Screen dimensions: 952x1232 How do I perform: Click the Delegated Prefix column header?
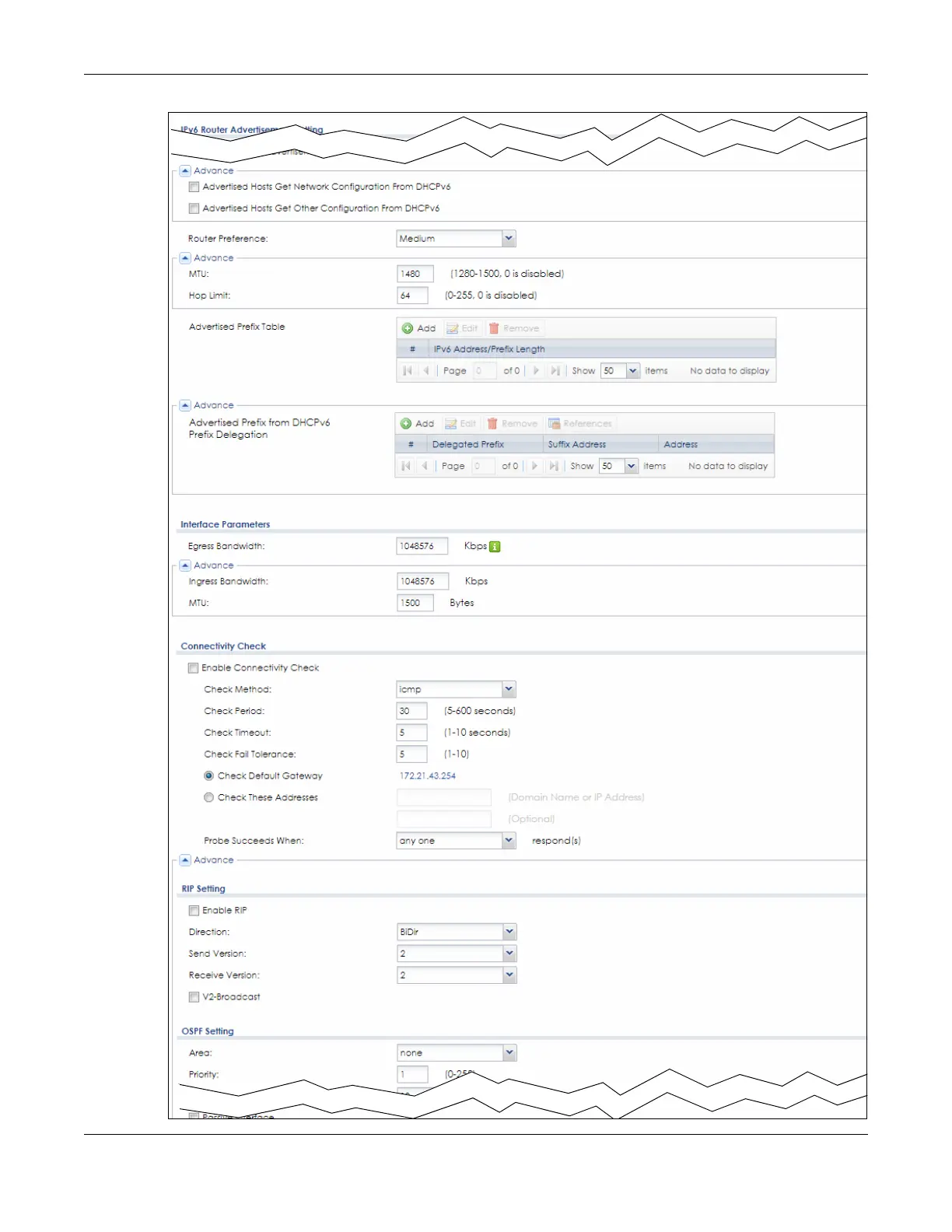coord(467,445)
